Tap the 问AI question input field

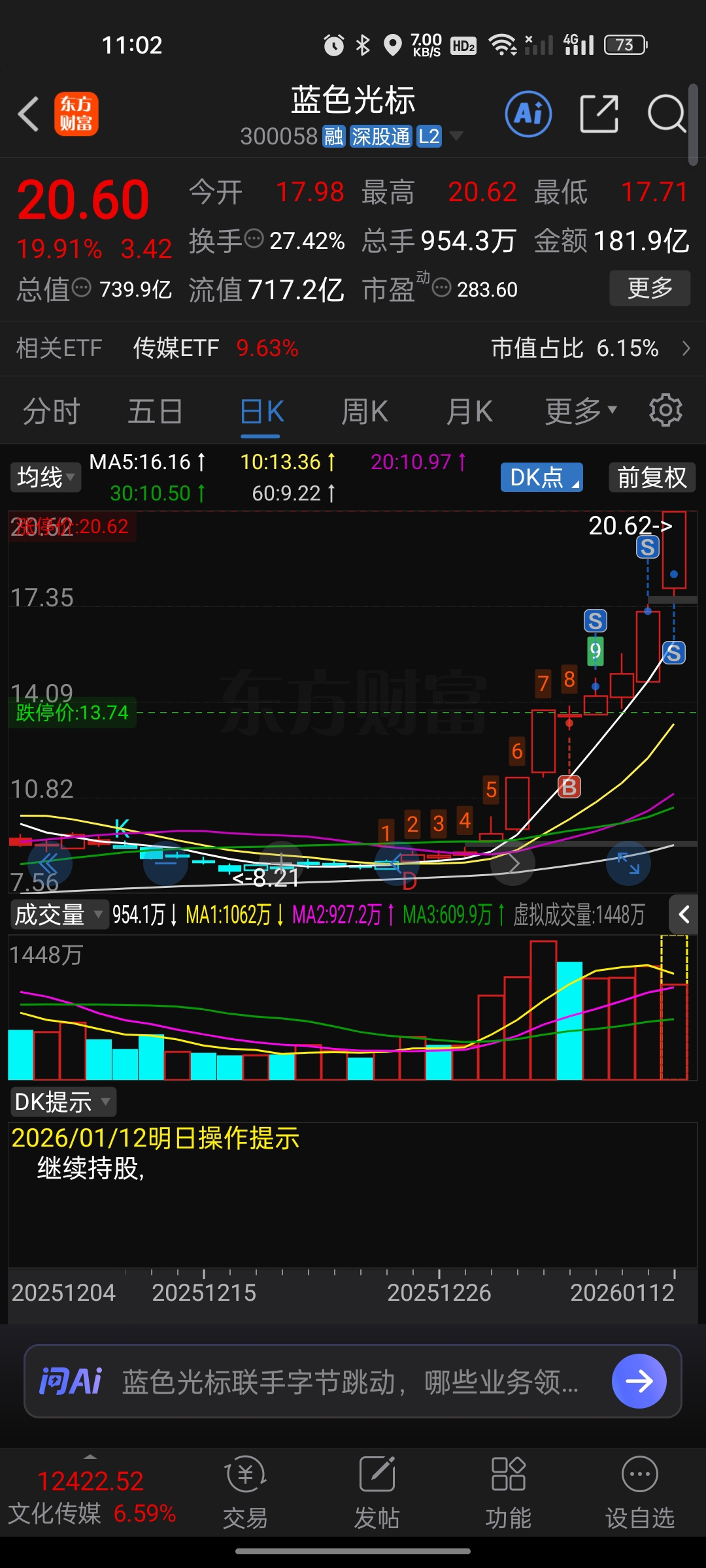click(x=353, y=1380)
